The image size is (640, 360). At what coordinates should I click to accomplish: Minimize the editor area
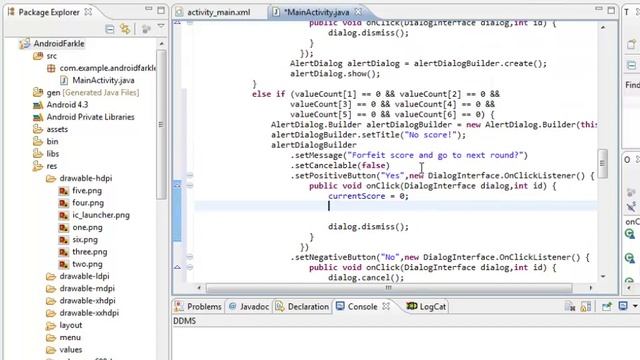click(599, 9)
